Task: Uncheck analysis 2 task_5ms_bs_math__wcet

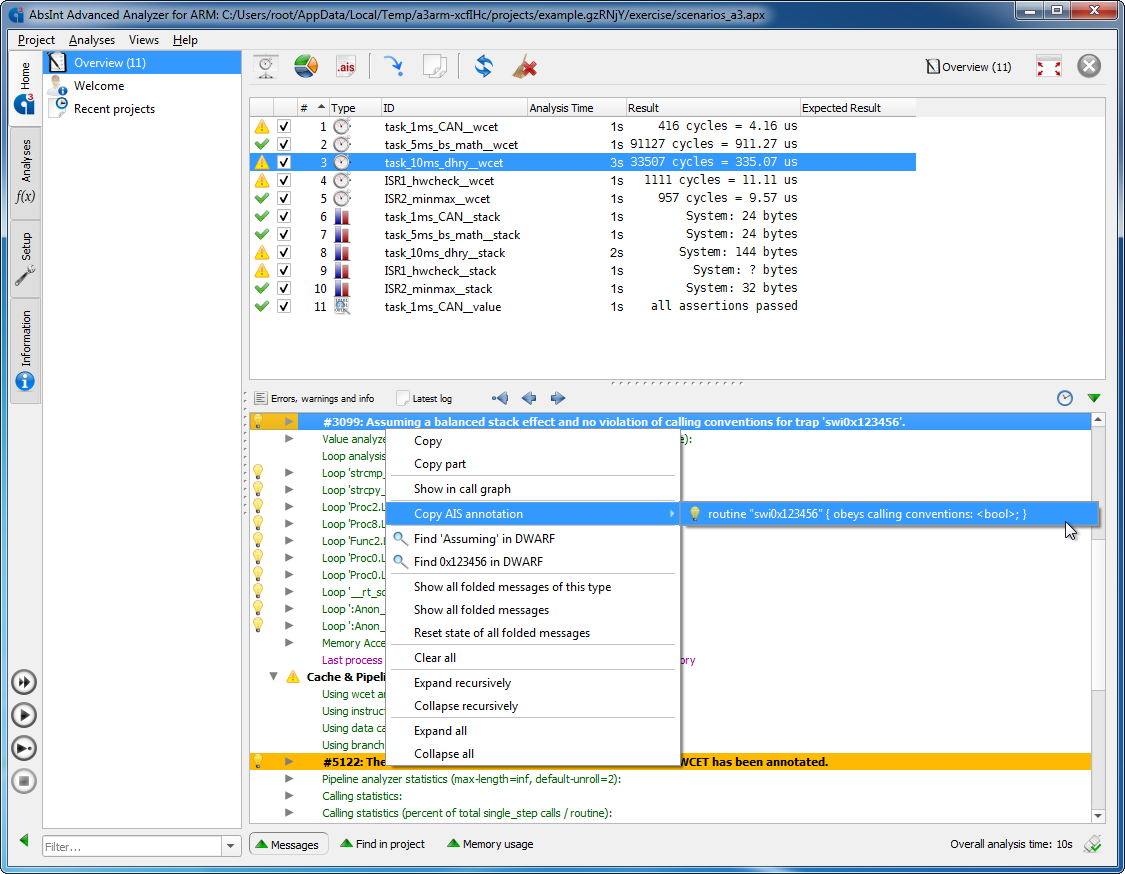Action: coord(284,144)
